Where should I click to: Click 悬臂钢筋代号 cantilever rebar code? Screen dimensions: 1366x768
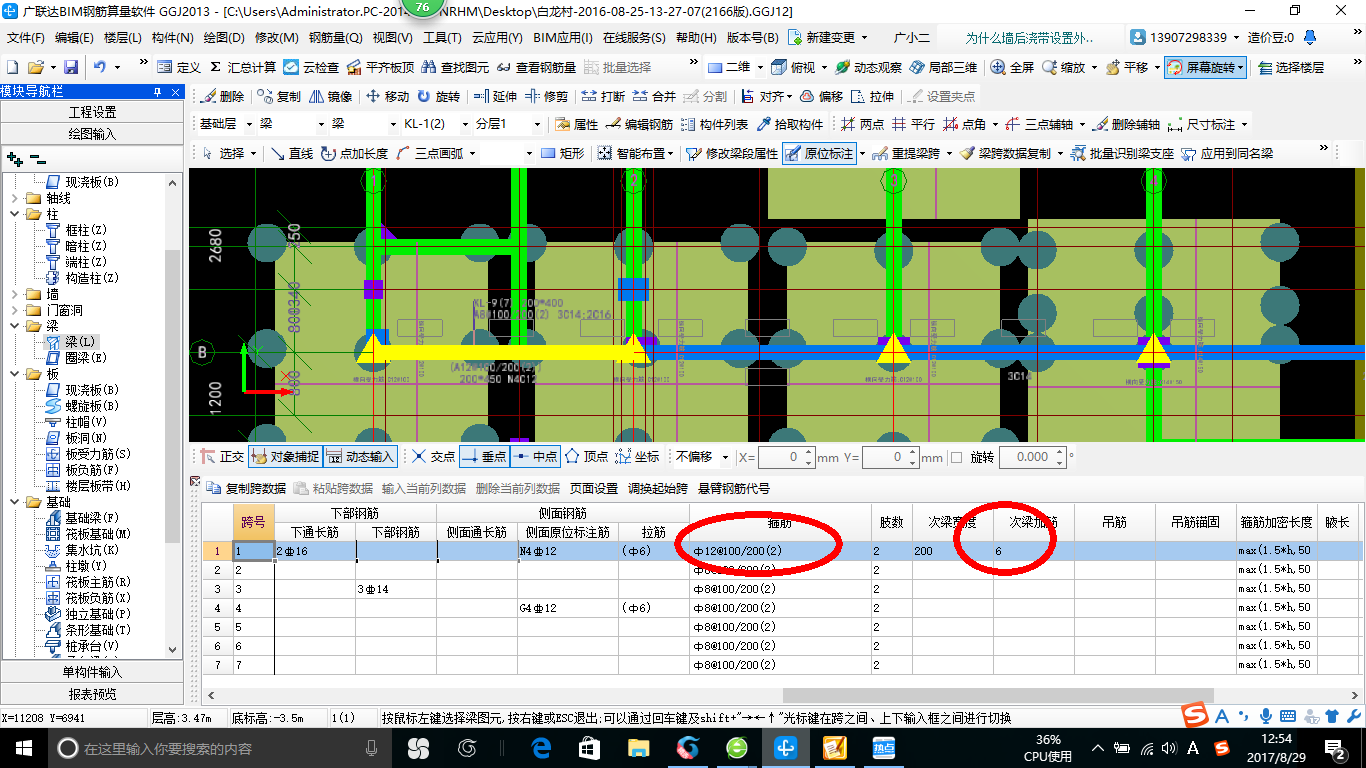(734, 488)
